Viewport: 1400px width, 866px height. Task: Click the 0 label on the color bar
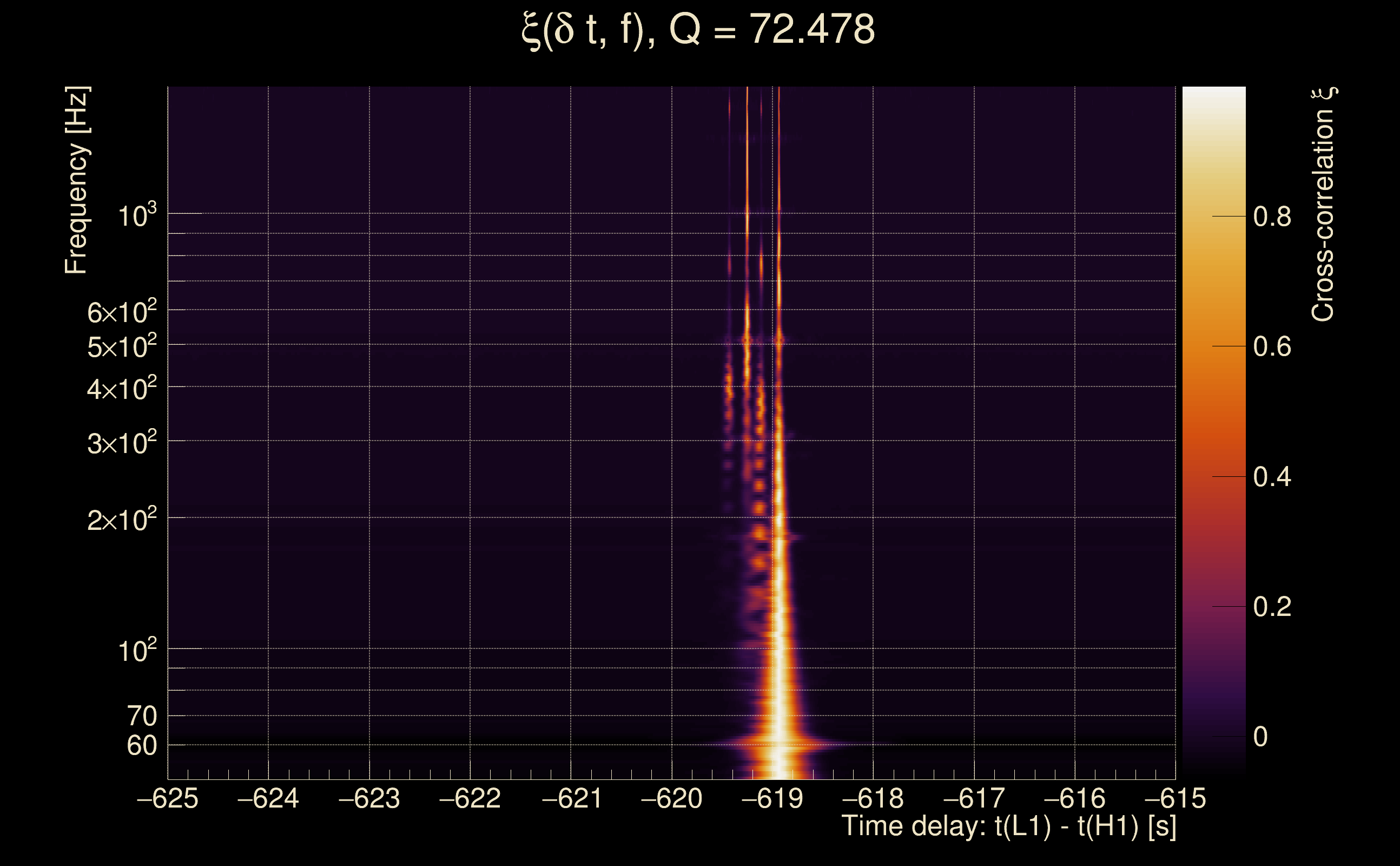click(1260, 737)
